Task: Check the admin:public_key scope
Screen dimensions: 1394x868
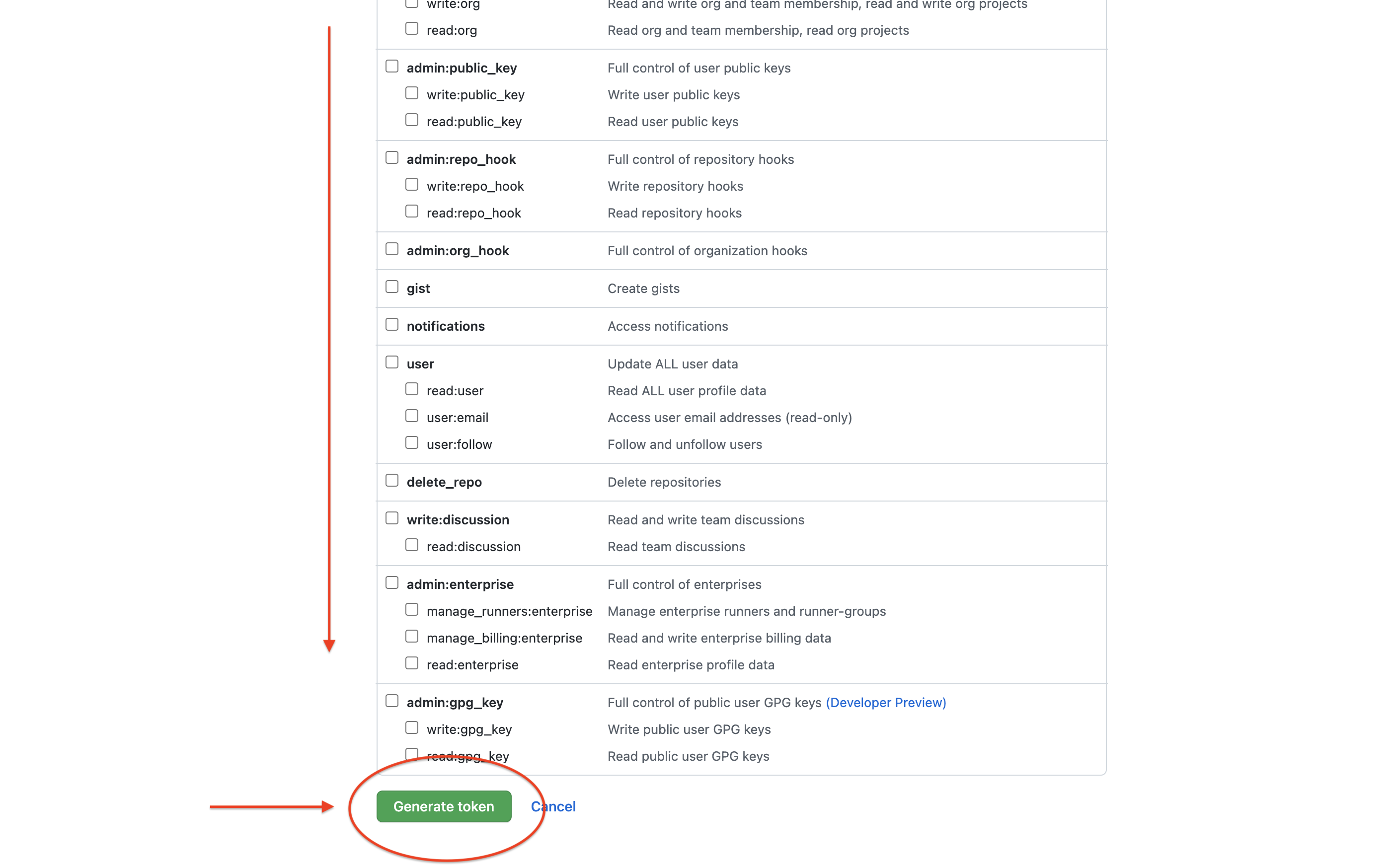Action: pos(392,66)
